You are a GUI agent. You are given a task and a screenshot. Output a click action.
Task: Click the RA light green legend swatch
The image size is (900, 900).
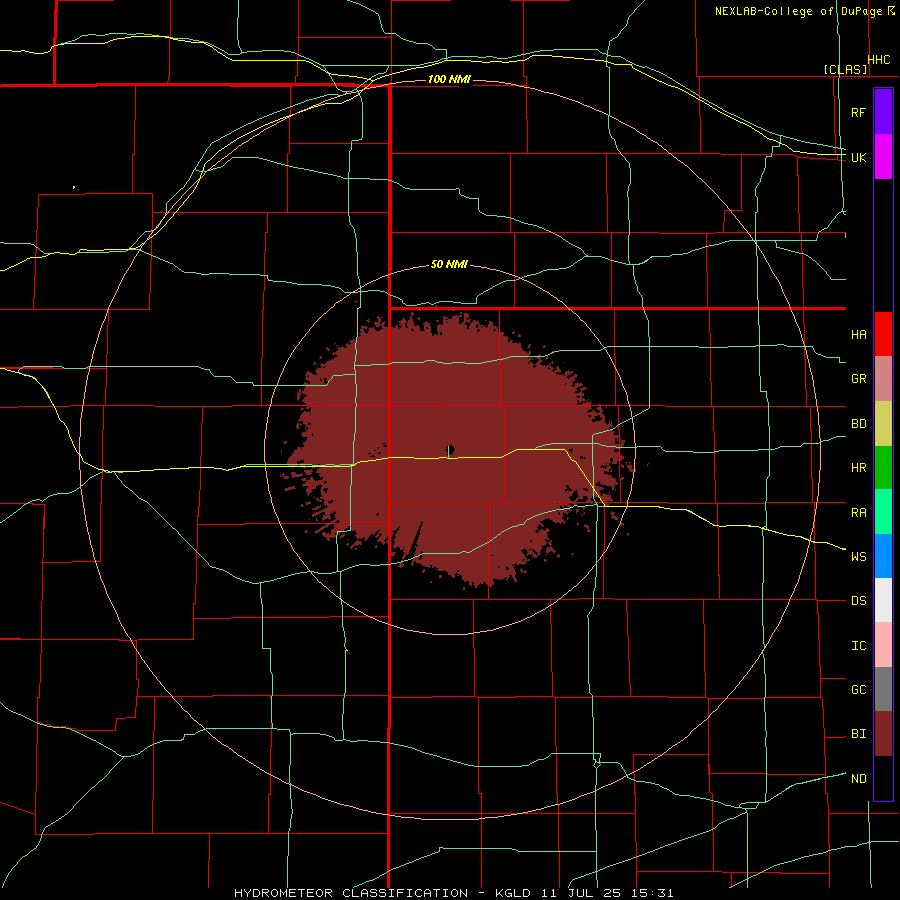click(x=883, y=512)
